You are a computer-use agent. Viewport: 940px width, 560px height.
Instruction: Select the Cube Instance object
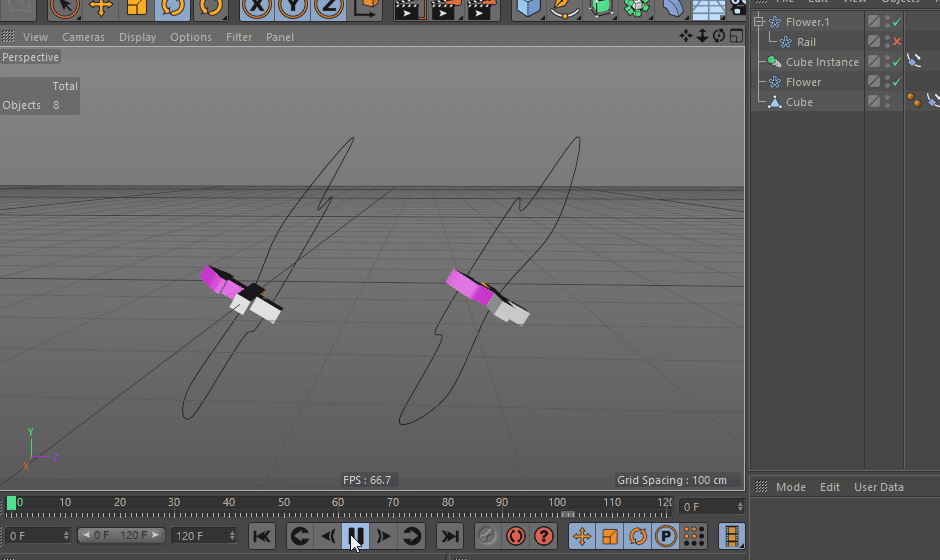click(822, 62)
